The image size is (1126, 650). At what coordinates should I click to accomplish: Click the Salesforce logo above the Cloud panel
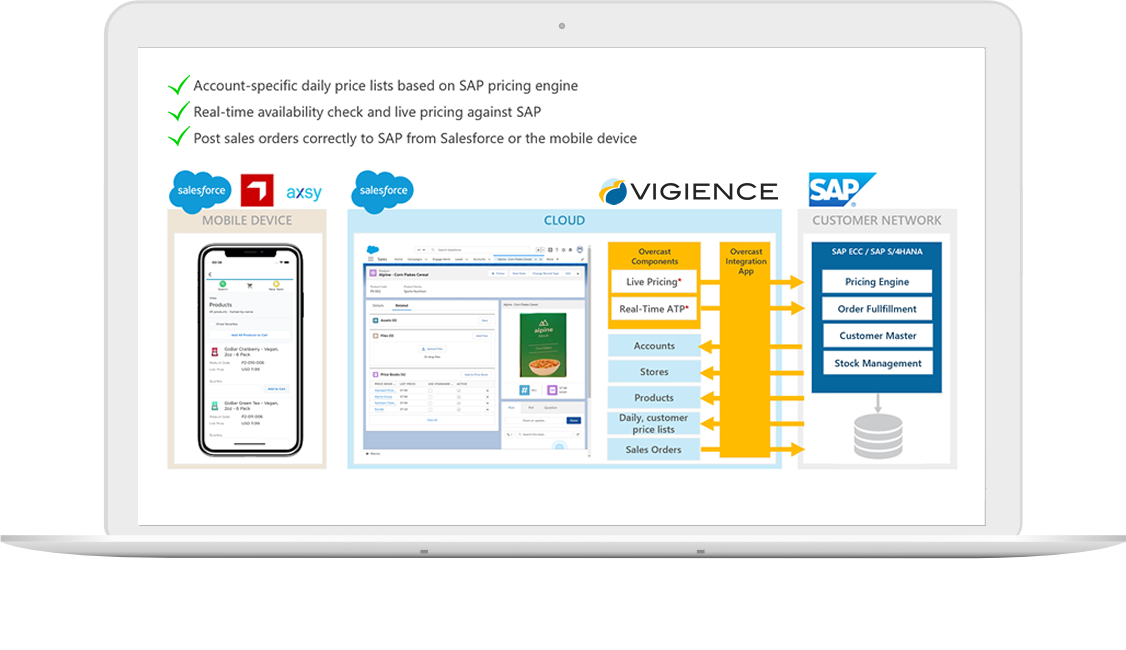[x=383, y=191]
